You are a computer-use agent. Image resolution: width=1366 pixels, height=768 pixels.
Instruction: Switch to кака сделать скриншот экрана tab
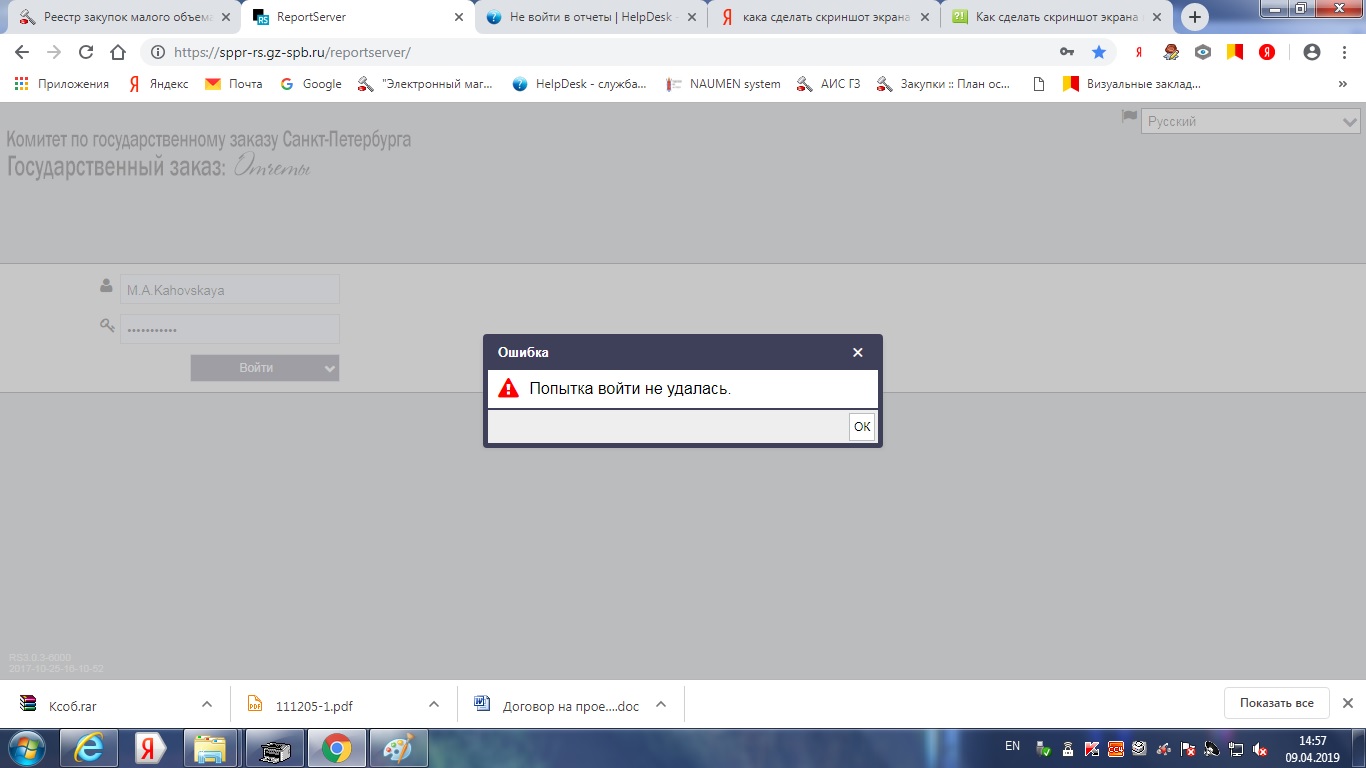pyautogui.click(x=823, y=17)
